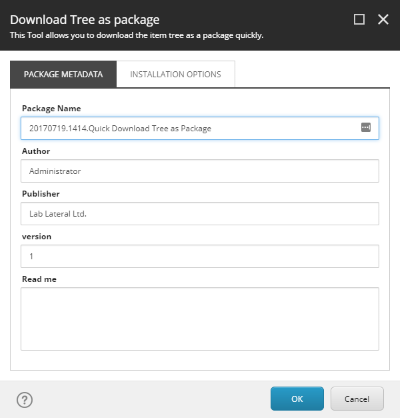The height and width of the screenshot is (418, 400).
Task: Click the Author label
Action: [x=36, y=151]
